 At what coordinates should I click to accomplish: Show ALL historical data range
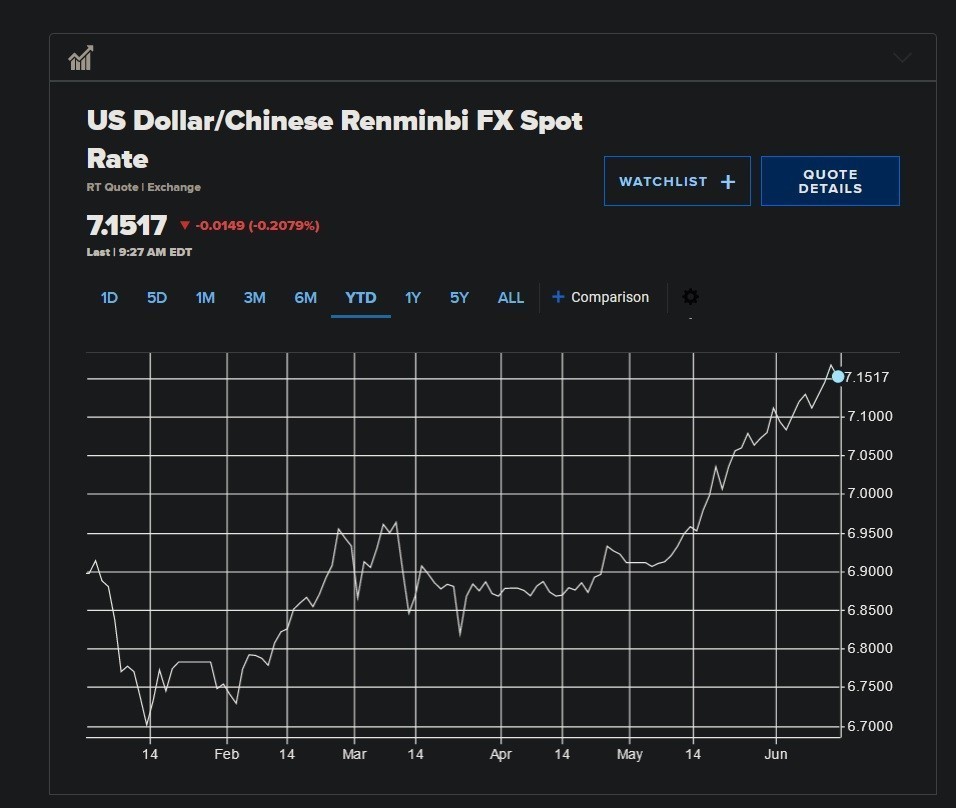(510, 298)
